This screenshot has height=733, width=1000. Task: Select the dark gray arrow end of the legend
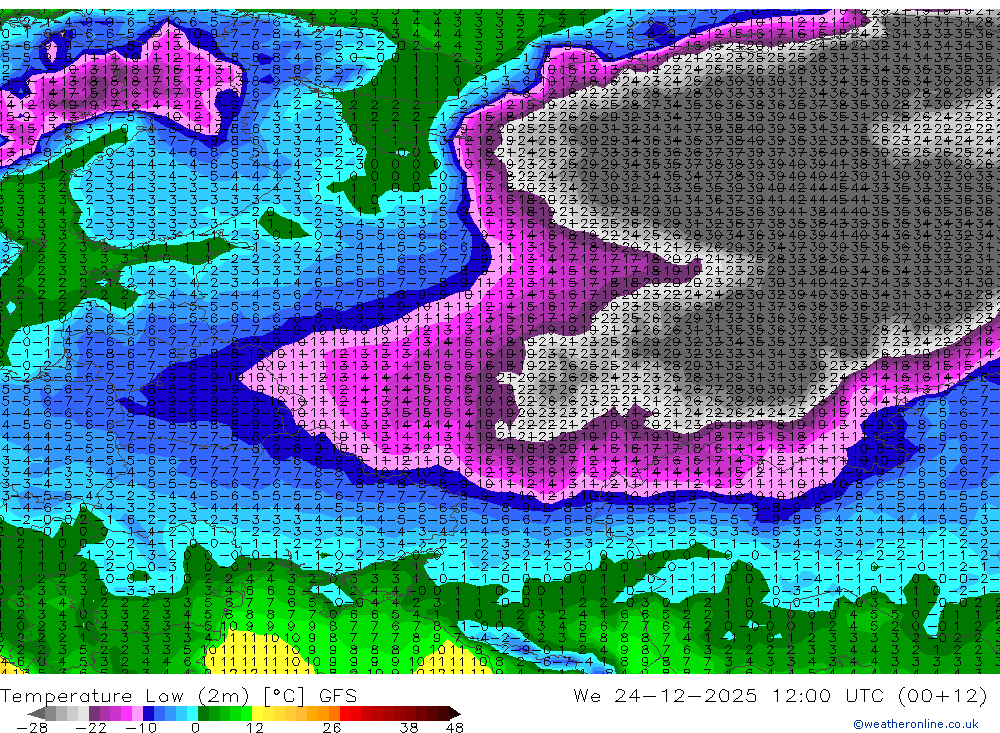click(x=36, y=713)
